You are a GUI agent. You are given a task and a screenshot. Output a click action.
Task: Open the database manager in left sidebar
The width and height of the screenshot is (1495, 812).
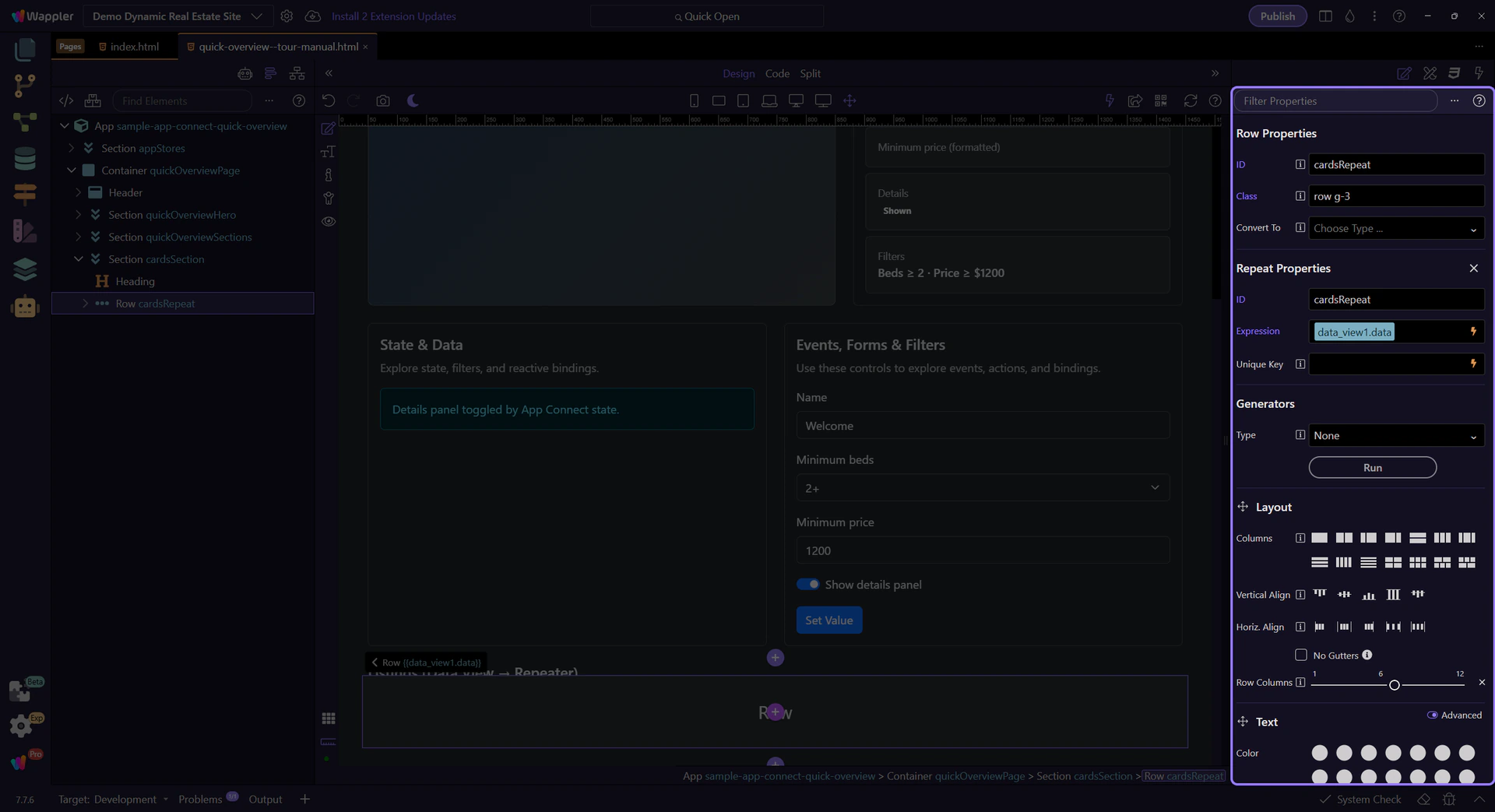click(25, 158)
